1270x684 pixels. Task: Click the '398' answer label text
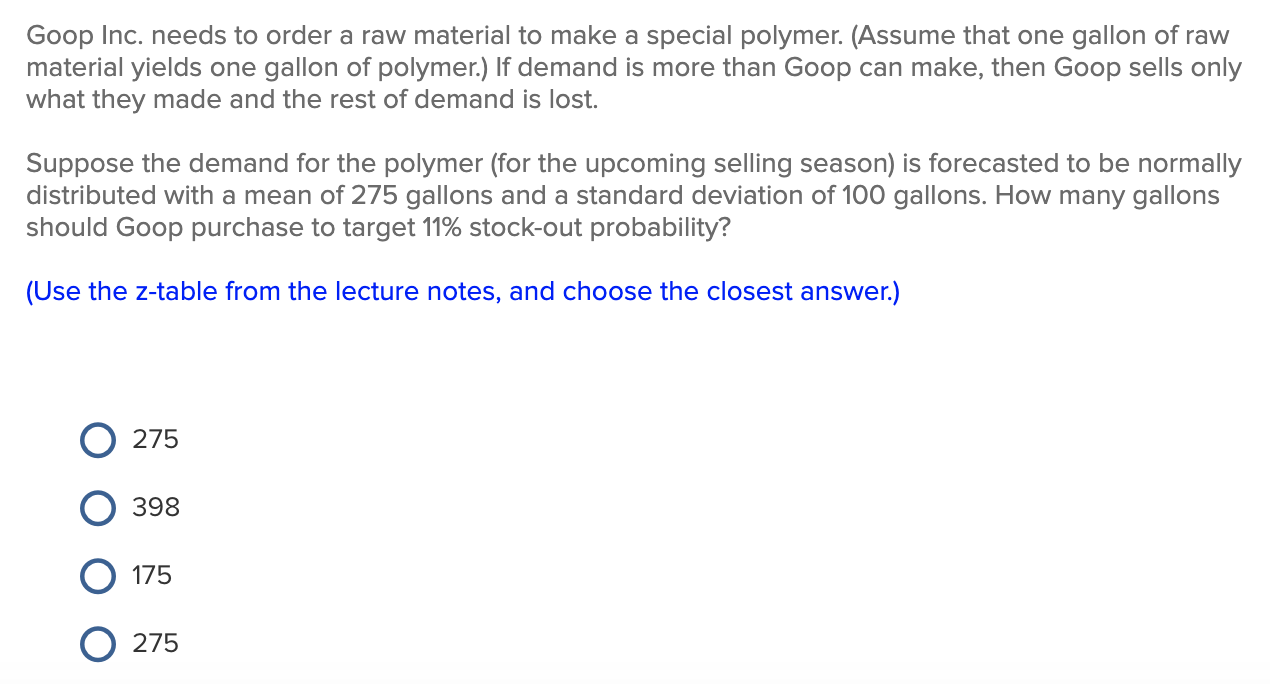pyautogui.click(x=156, y=508)
